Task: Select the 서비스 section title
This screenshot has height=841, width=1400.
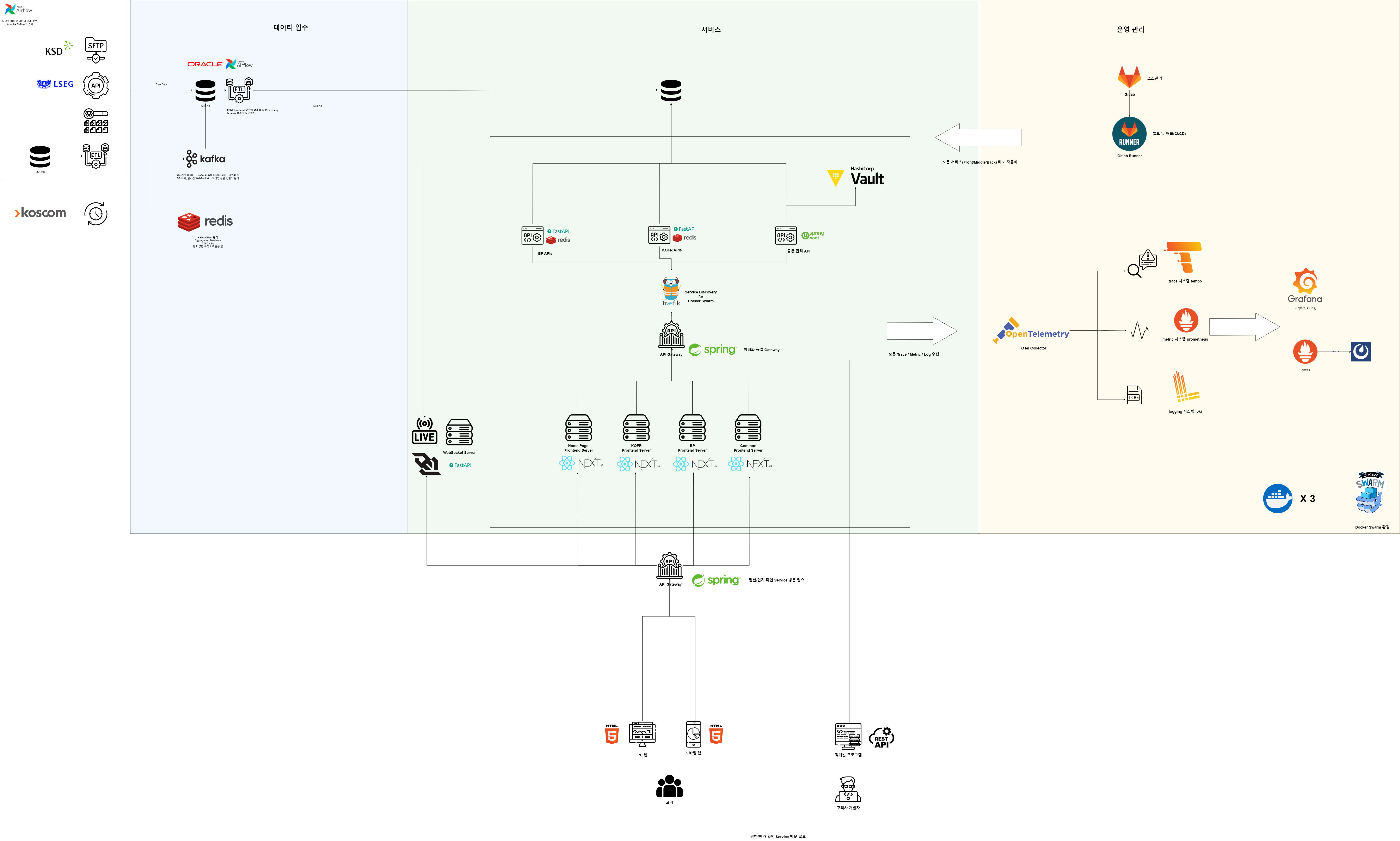Action: tap(711, 30)
